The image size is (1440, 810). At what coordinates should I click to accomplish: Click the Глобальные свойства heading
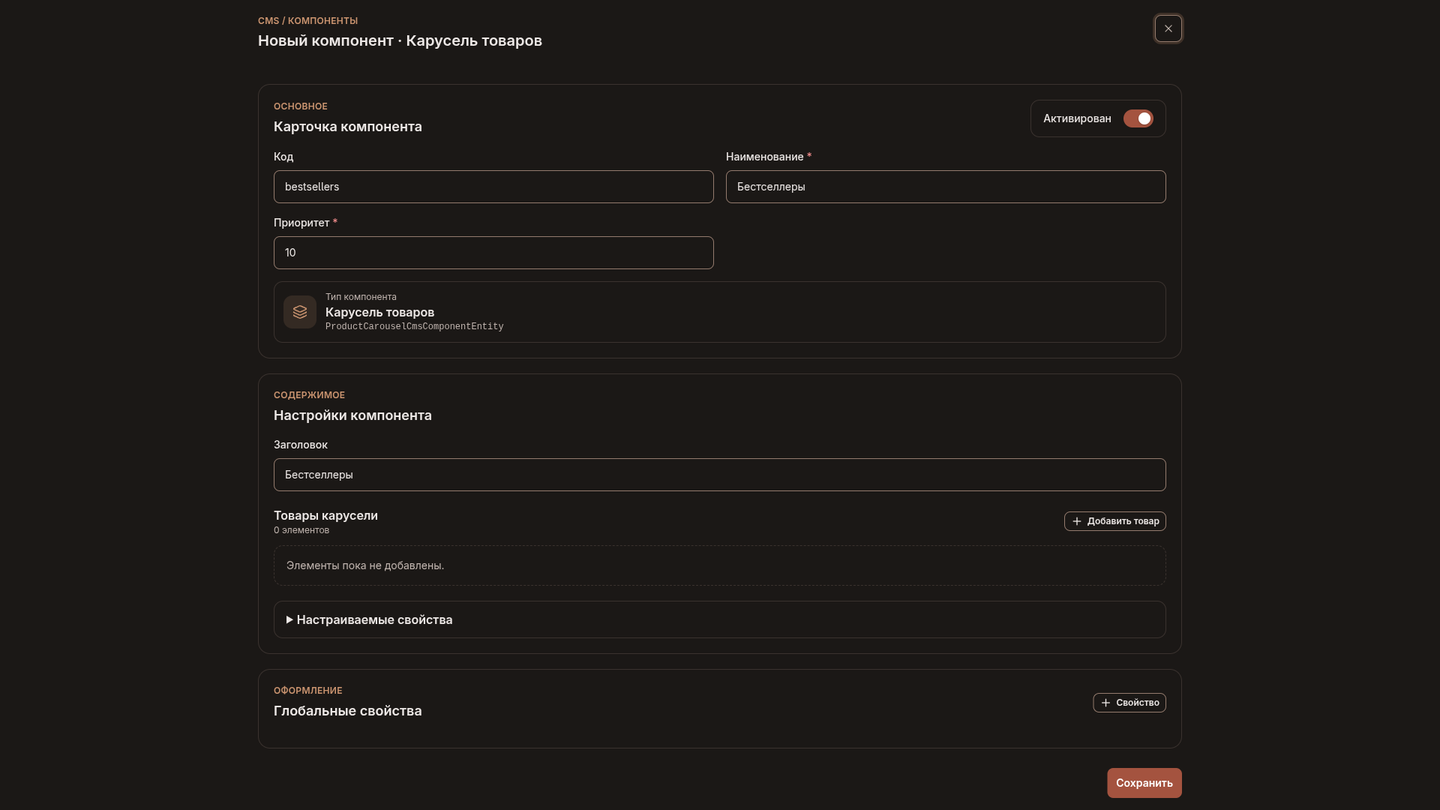click(348, 711)
